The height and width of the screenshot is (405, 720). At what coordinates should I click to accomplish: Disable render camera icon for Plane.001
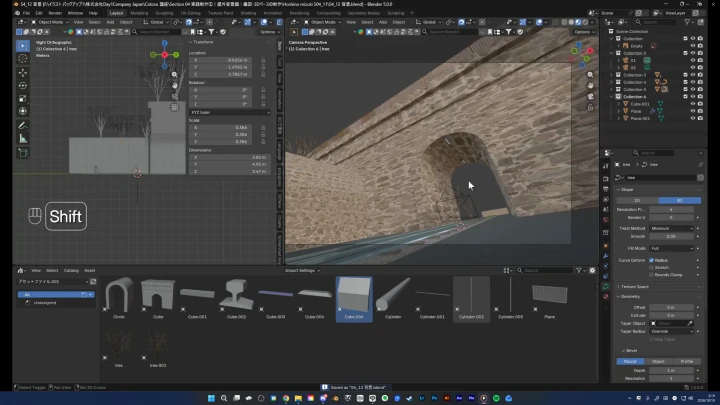point(700,118)
